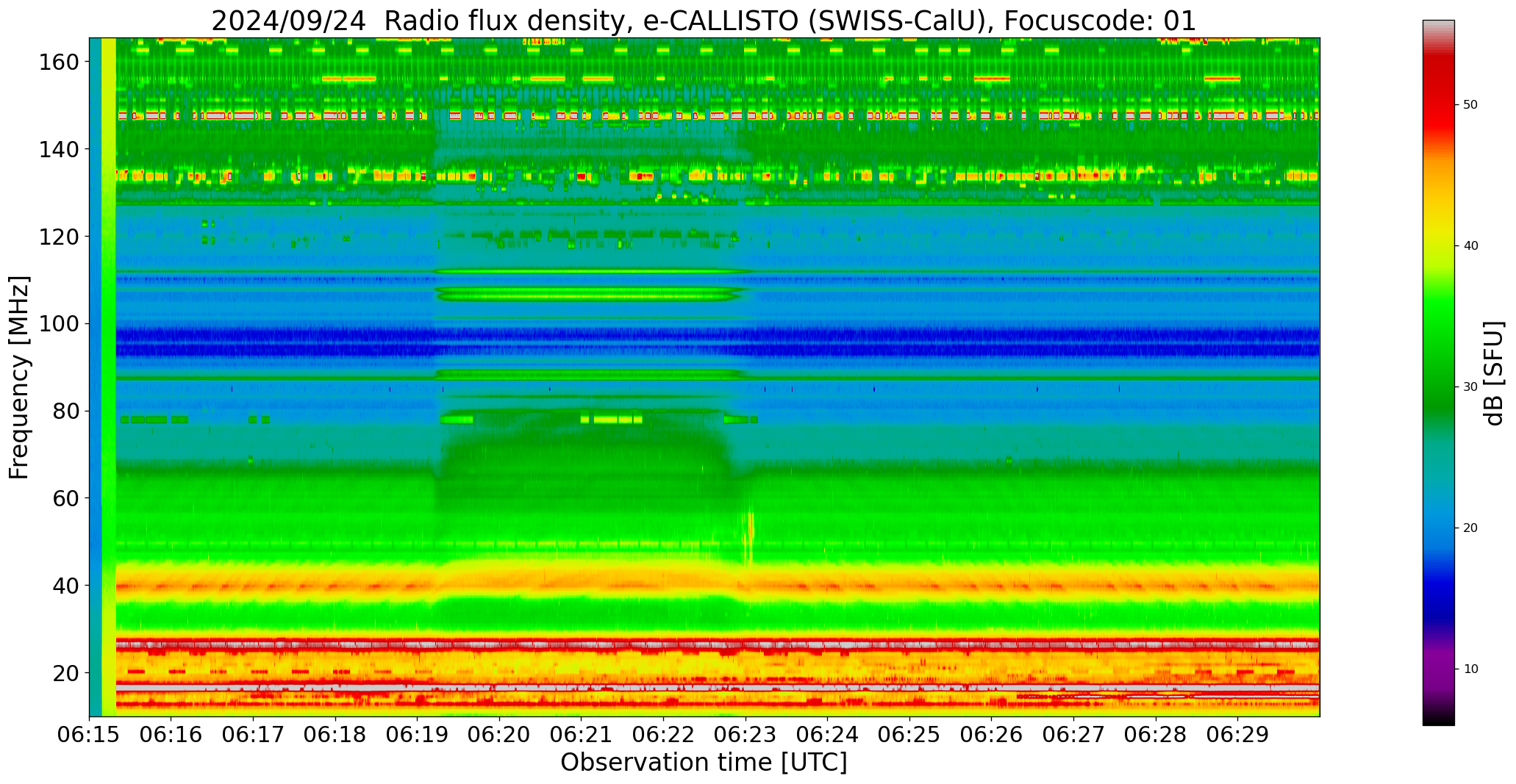Click the 40 tick on colorbar

(x=1470, y=246)
